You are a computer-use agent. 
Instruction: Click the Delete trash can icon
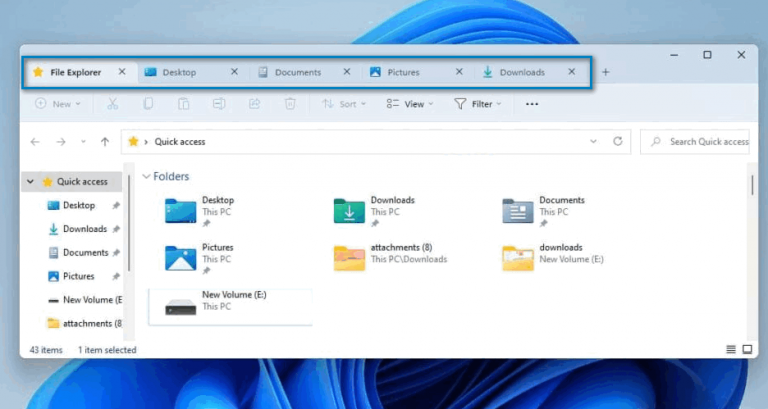tap(290, 104)
